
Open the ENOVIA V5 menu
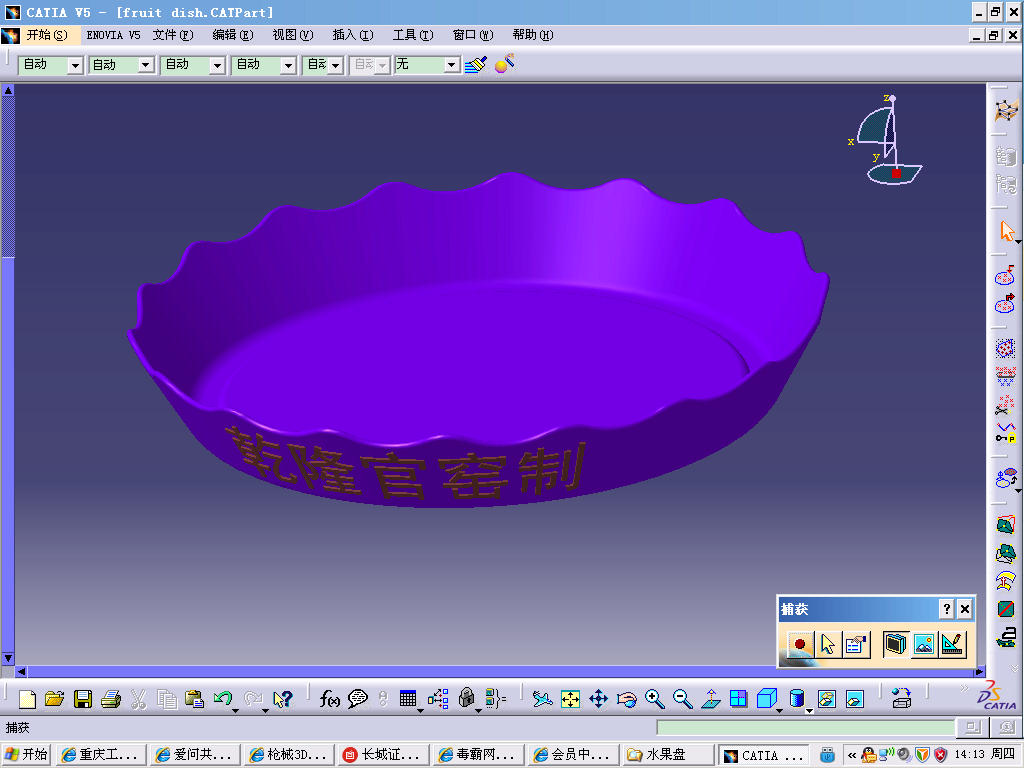coord(114,35)
